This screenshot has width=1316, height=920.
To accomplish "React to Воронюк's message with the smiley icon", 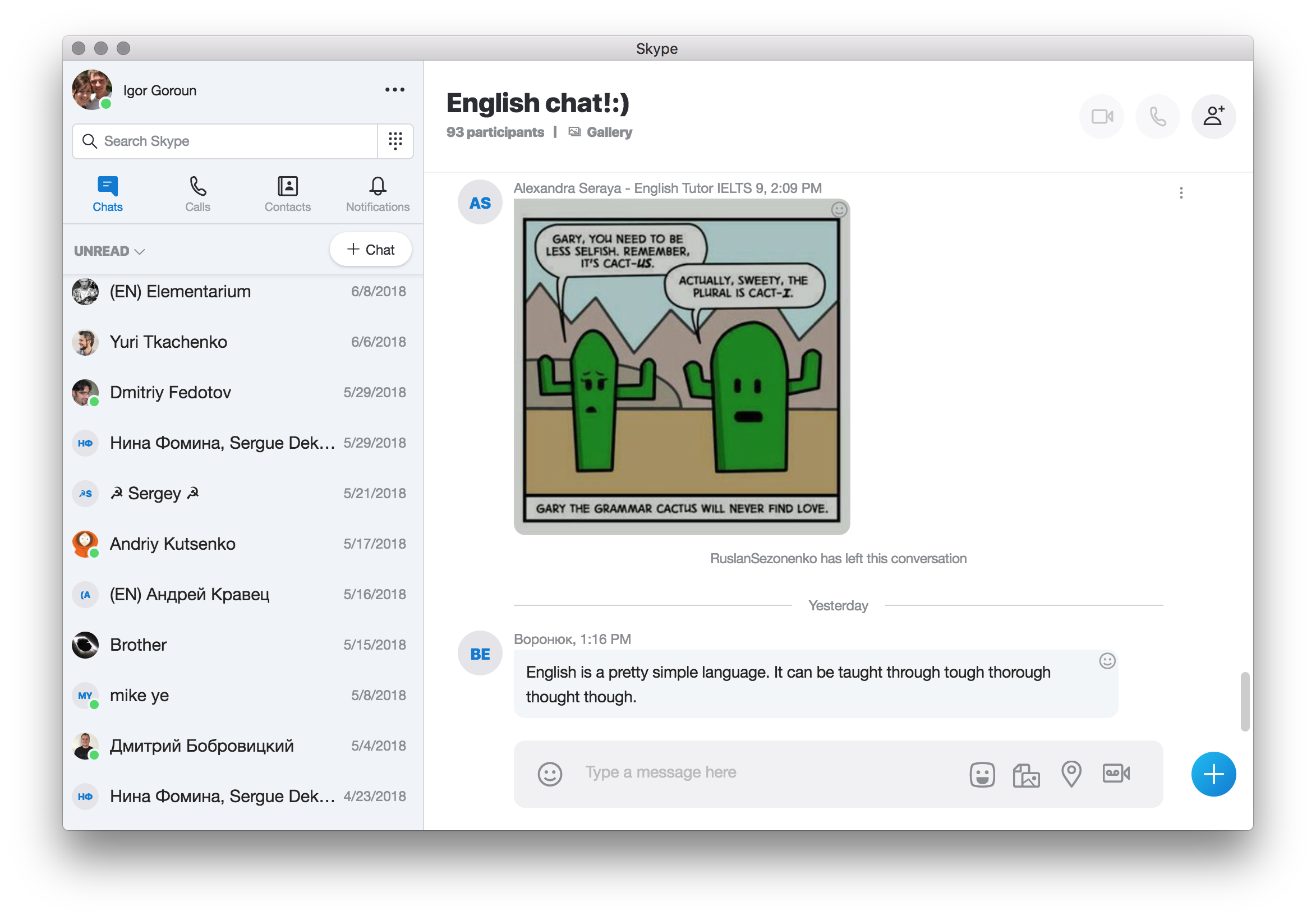I will (x=1107, y=661).
